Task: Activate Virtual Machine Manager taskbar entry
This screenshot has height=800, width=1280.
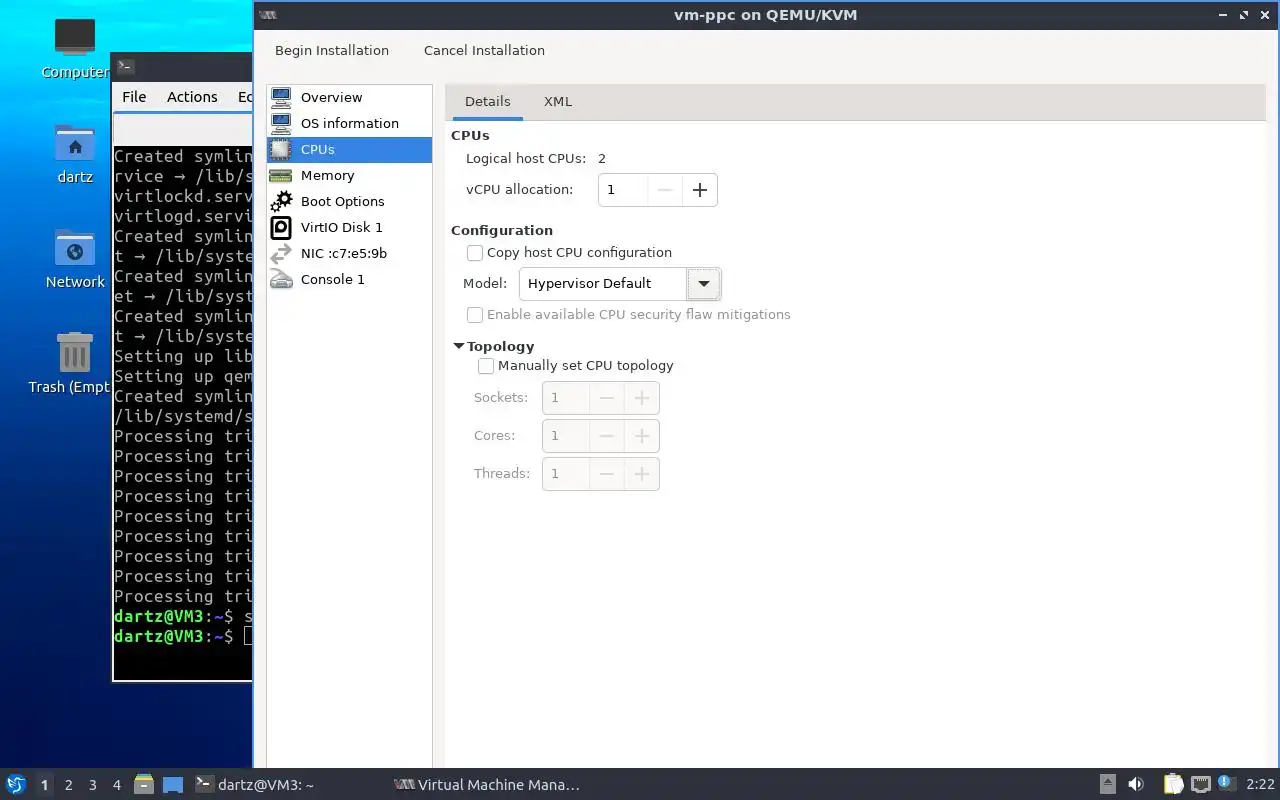Action: pyautogui.click(x=487, y=785)
